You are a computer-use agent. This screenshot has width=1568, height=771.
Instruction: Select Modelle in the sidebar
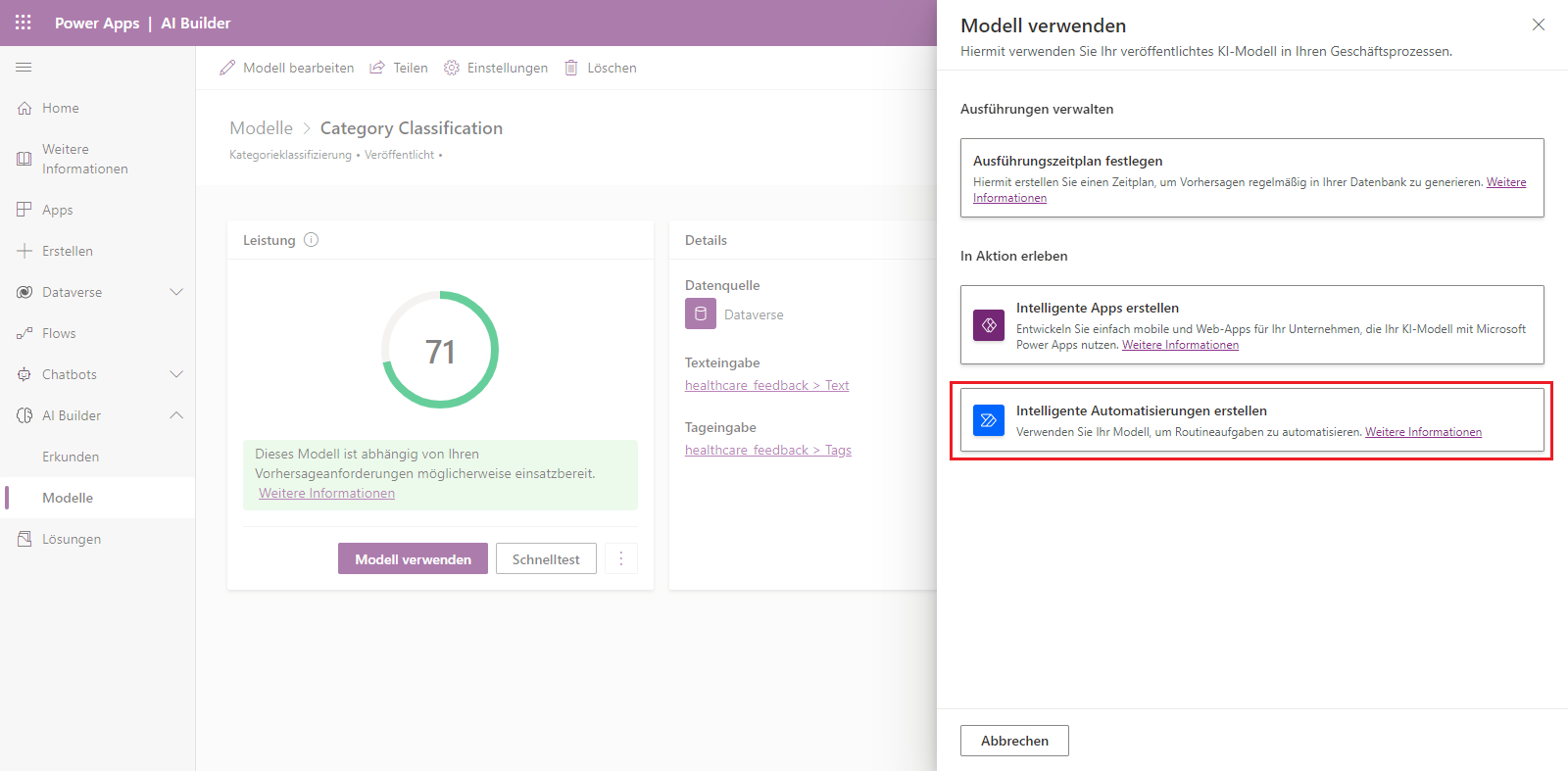tap(68, 498)
